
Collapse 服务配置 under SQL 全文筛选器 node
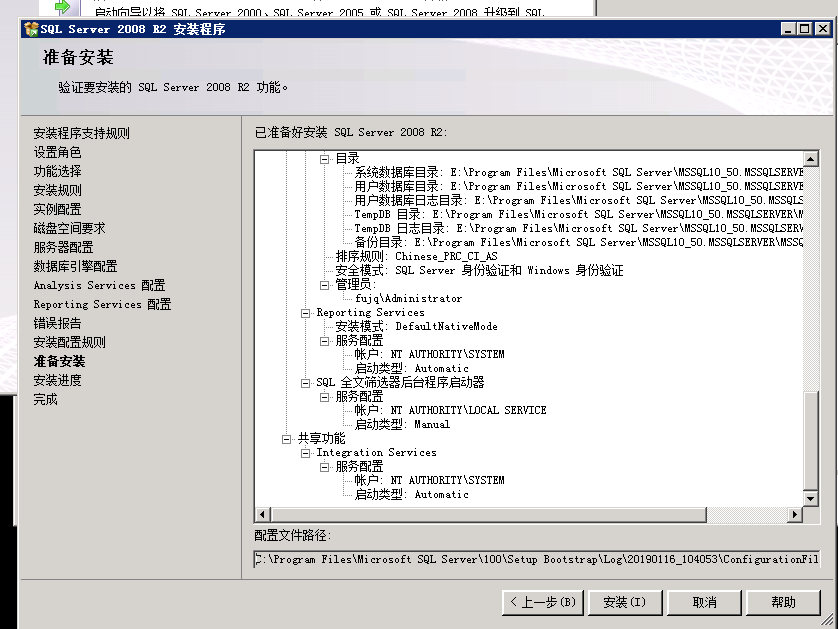[x=324, y=397]
